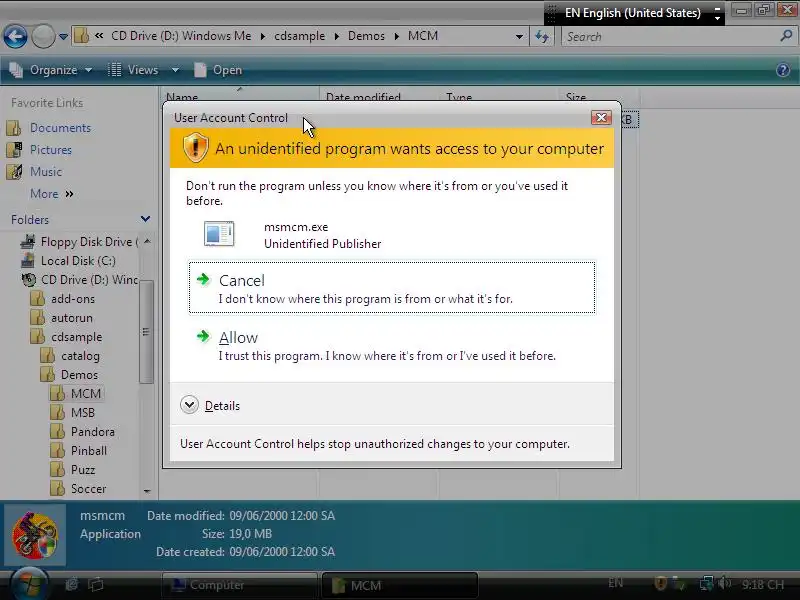Screen dimensions: 800x600
Task: Select the Pandora folder in tree
Action: [x=92, y=432]
